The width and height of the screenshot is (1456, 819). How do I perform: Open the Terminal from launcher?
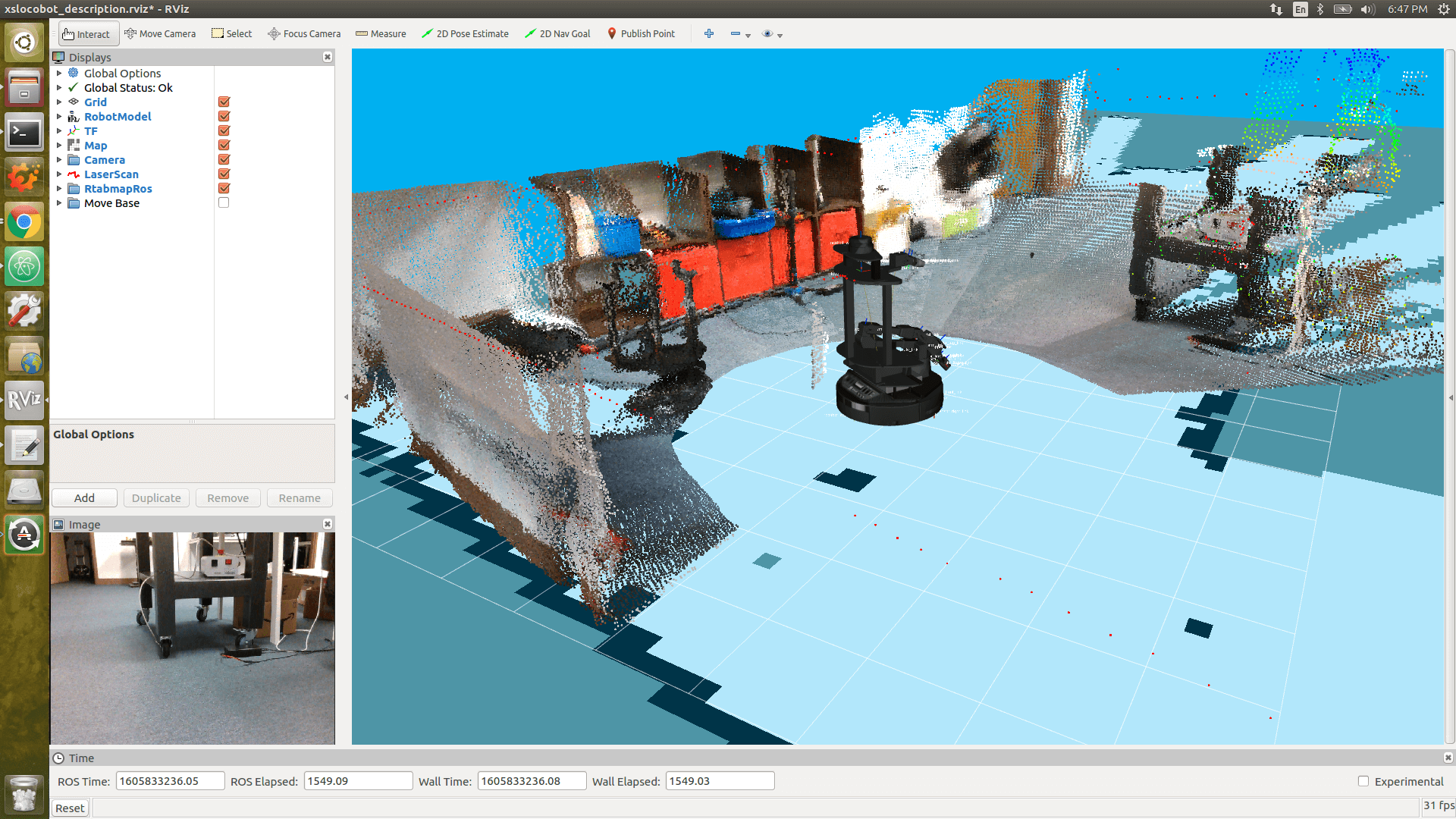(24, 133)
